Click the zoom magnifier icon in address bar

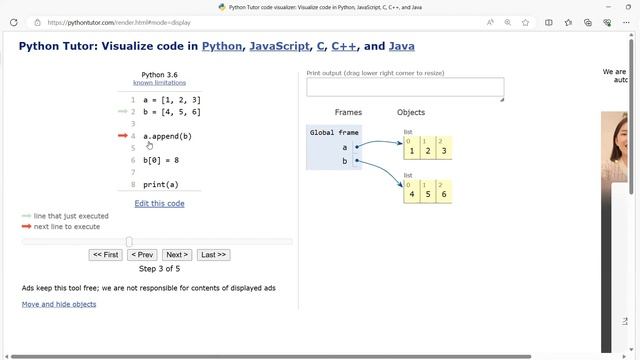(508, 22)
